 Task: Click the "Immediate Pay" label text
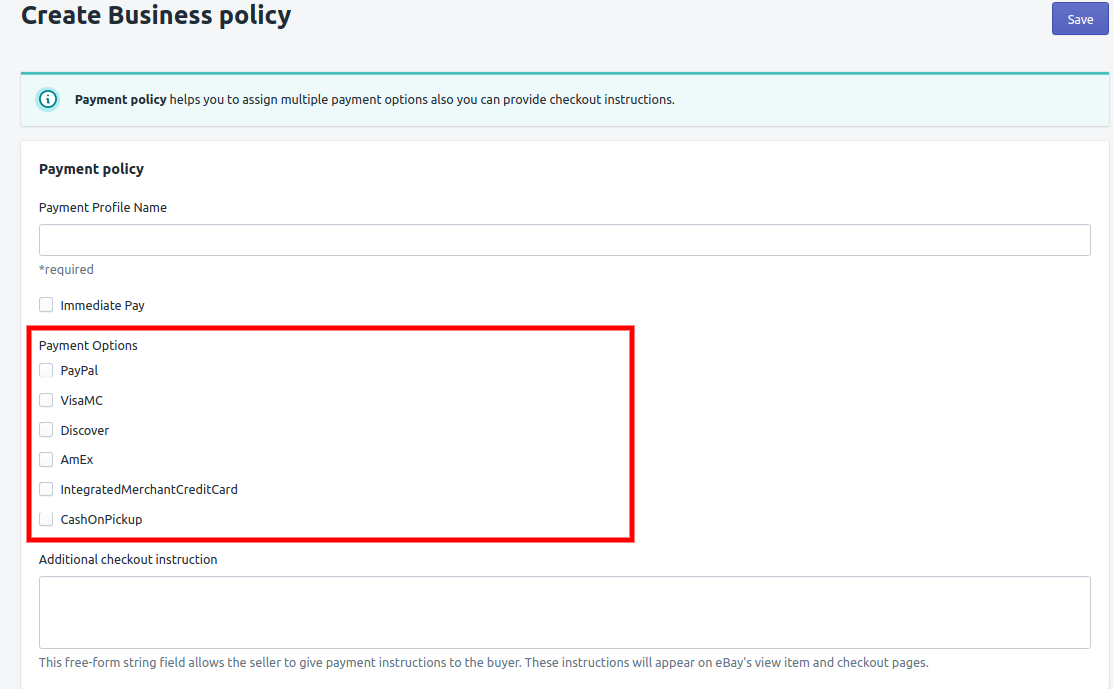click(x=102, y=306)
